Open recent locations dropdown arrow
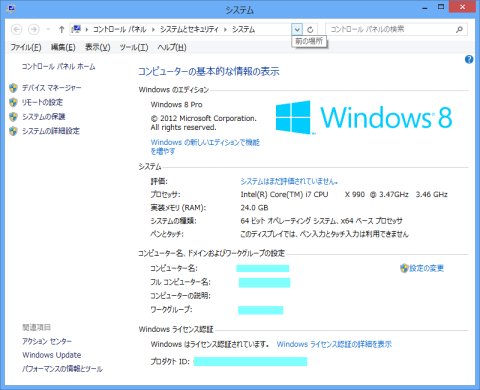This screenshot has width=480, height=390. click(48, 30)
